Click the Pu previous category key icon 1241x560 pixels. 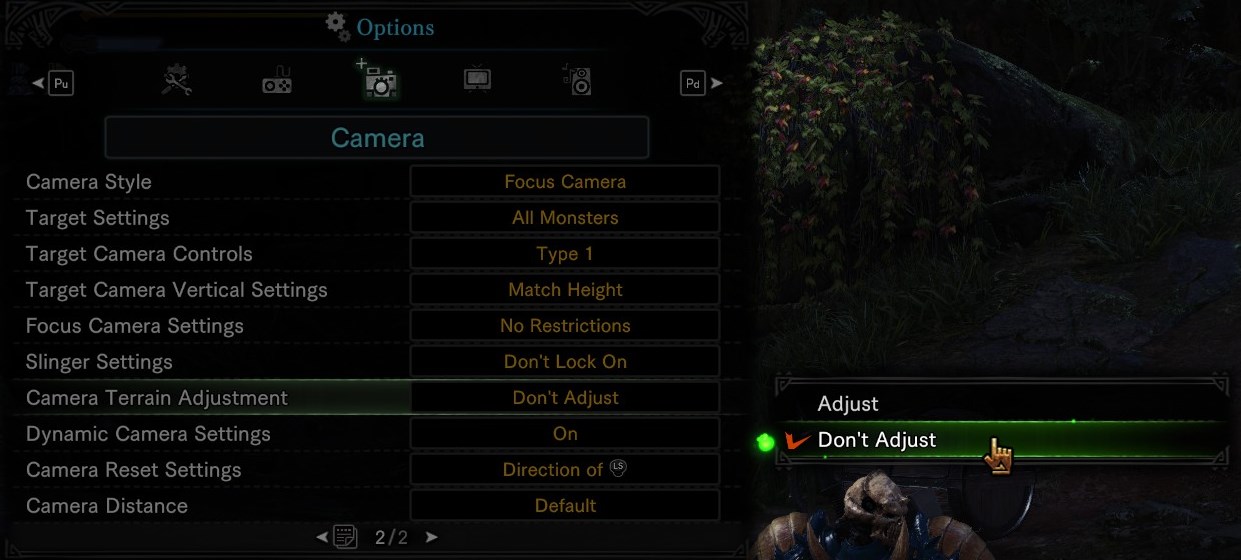coord(61,83)
